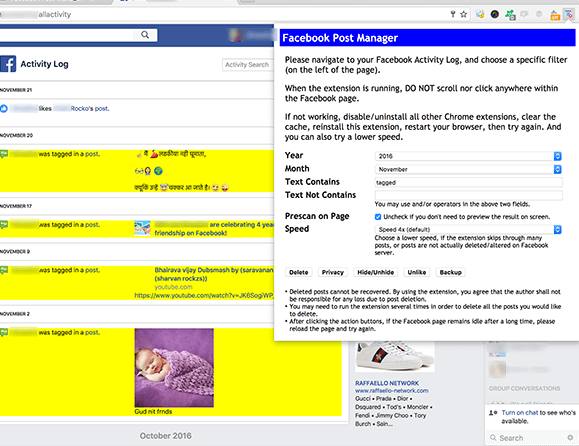Click the Unlike button
This screenshot has height=446, width=579.
417,272
